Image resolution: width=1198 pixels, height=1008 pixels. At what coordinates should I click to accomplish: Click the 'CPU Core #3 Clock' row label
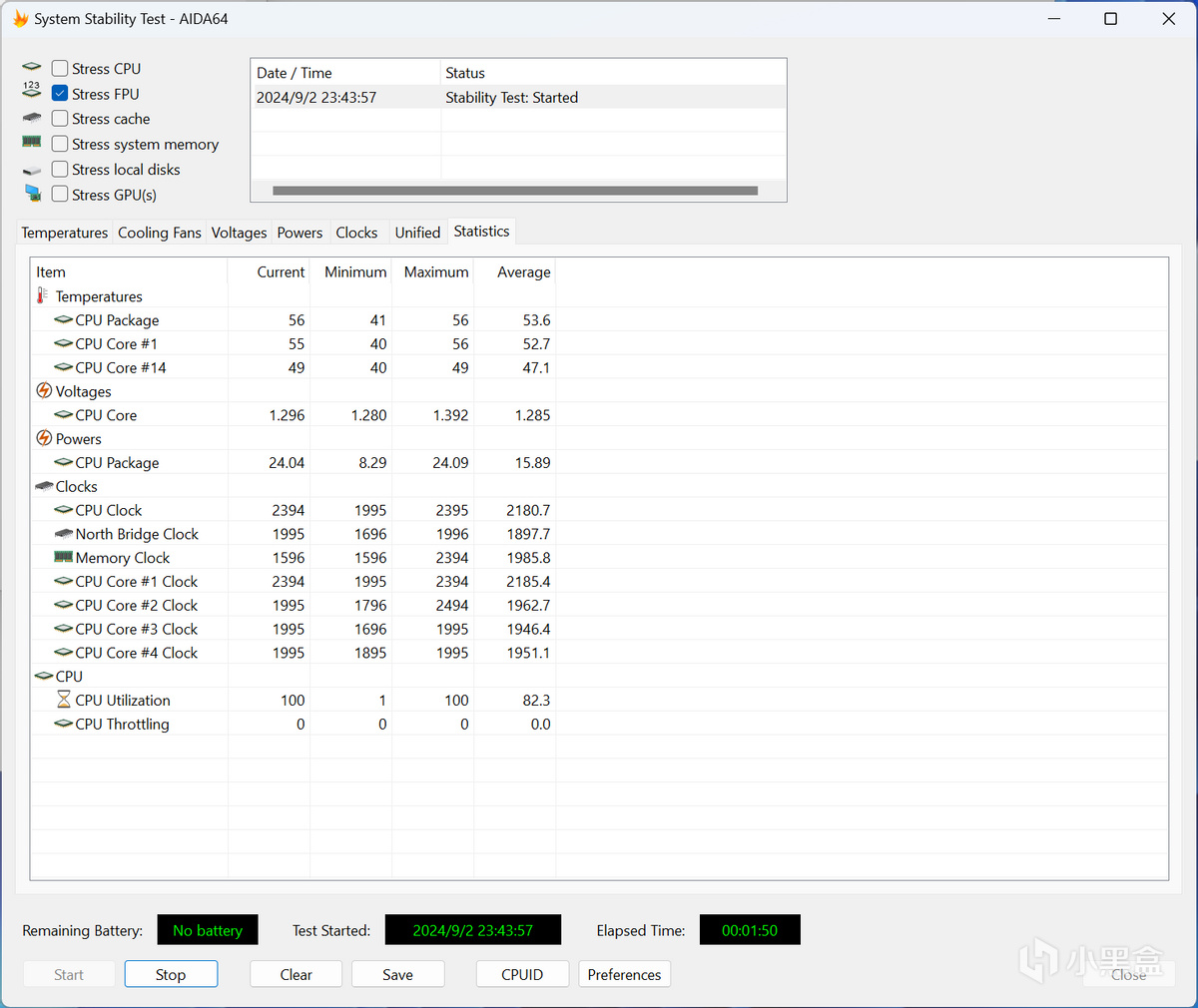tap(137, 629)
